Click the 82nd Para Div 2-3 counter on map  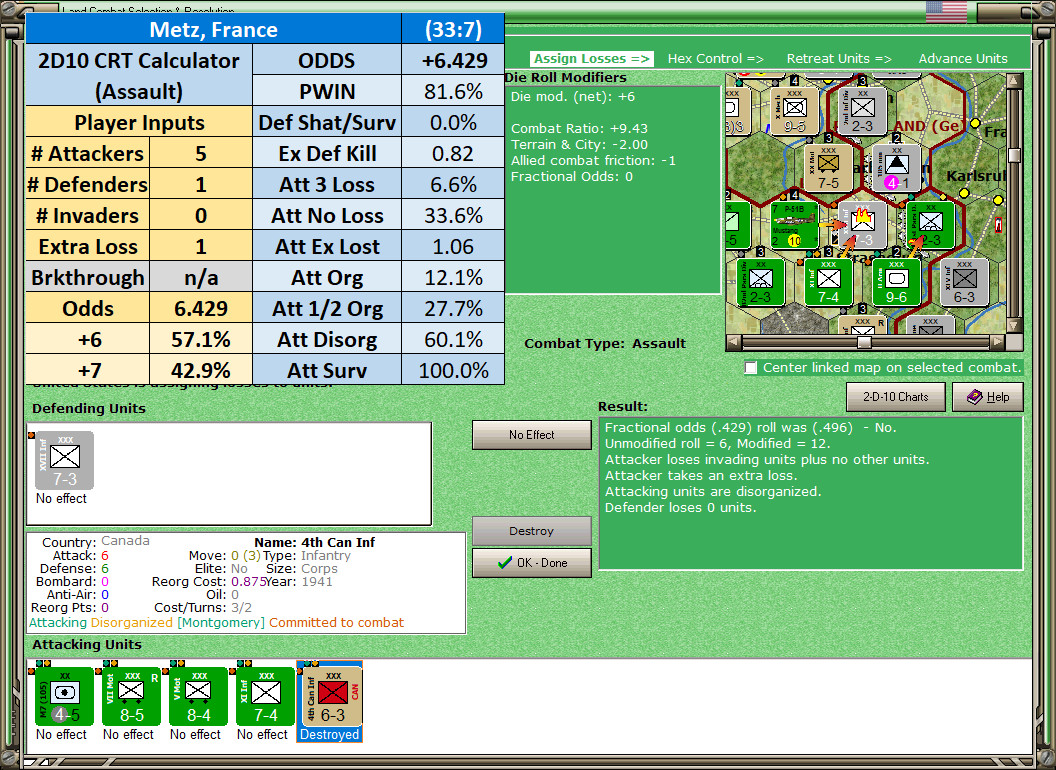coord(760,282)
